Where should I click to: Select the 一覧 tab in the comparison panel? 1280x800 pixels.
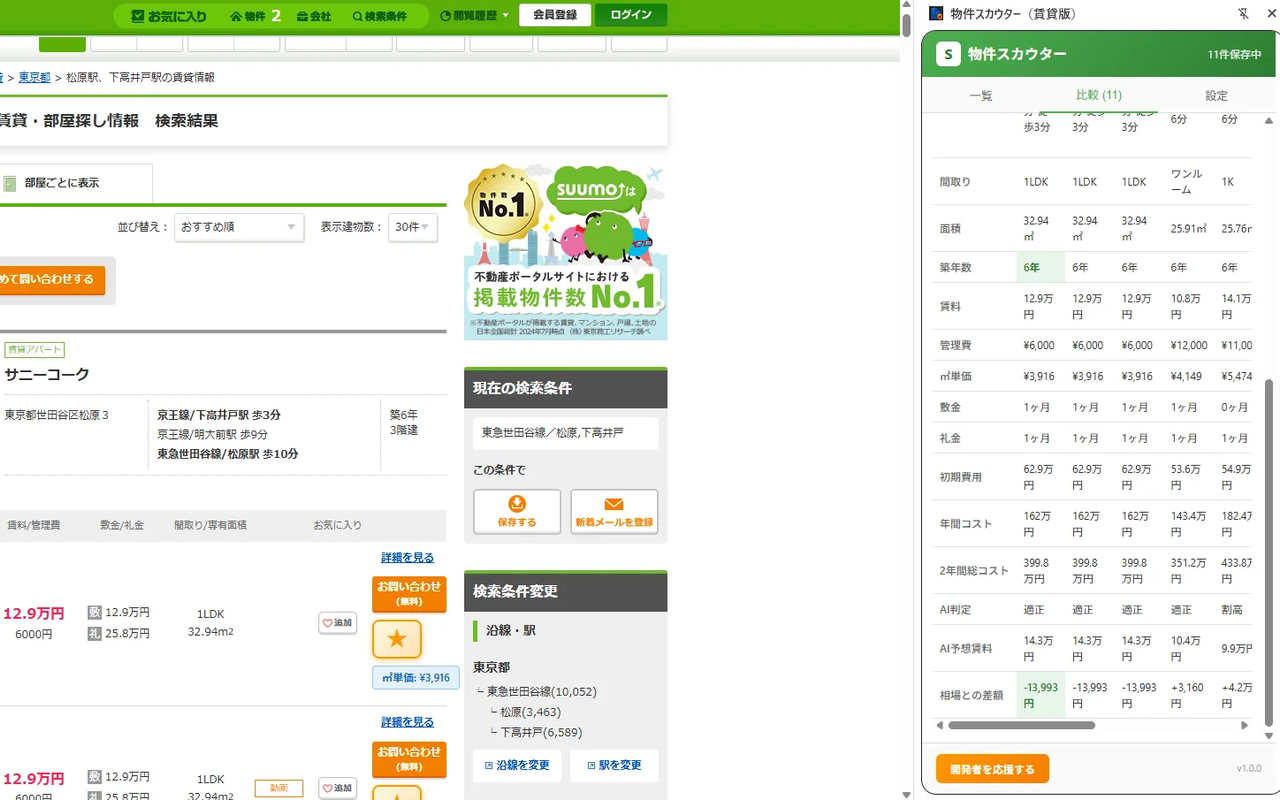click(x=980, y=95)
